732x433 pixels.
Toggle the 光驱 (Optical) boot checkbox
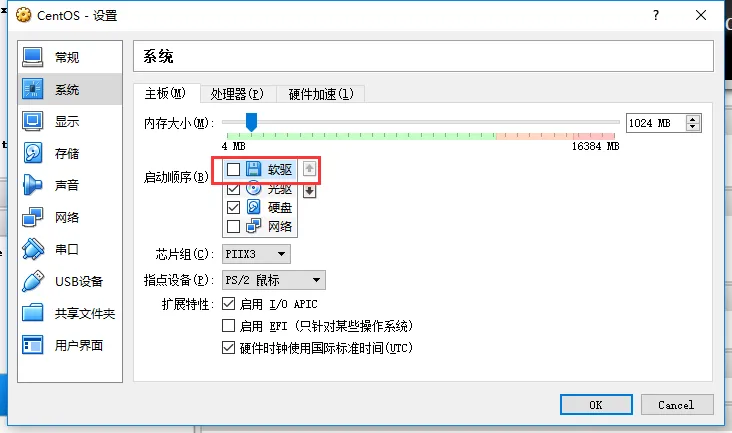coord(233,189)
